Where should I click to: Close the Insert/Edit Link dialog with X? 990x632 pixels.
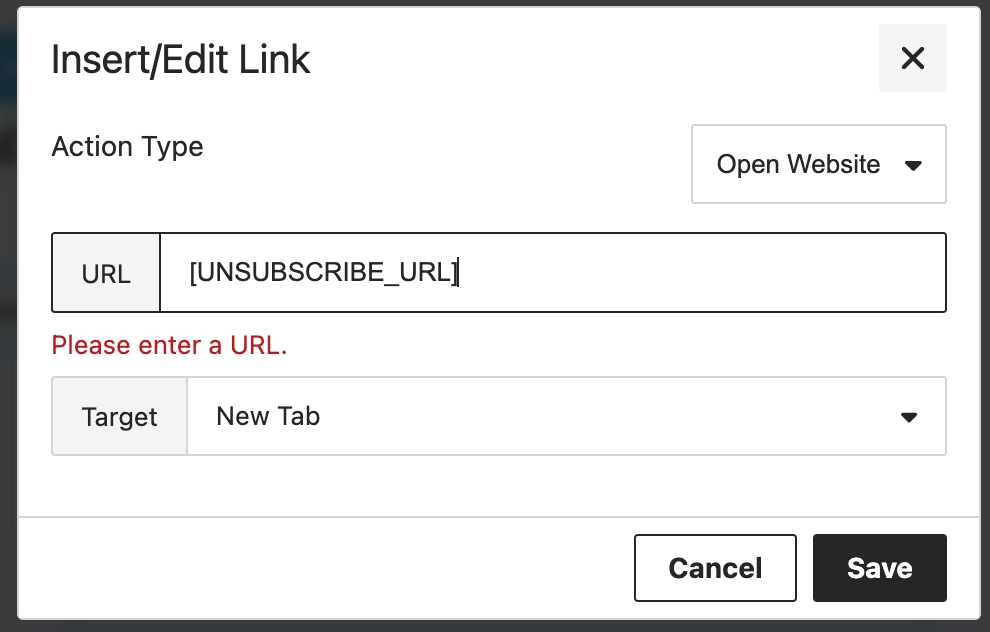pyautogui.click(x=912, y=58)
